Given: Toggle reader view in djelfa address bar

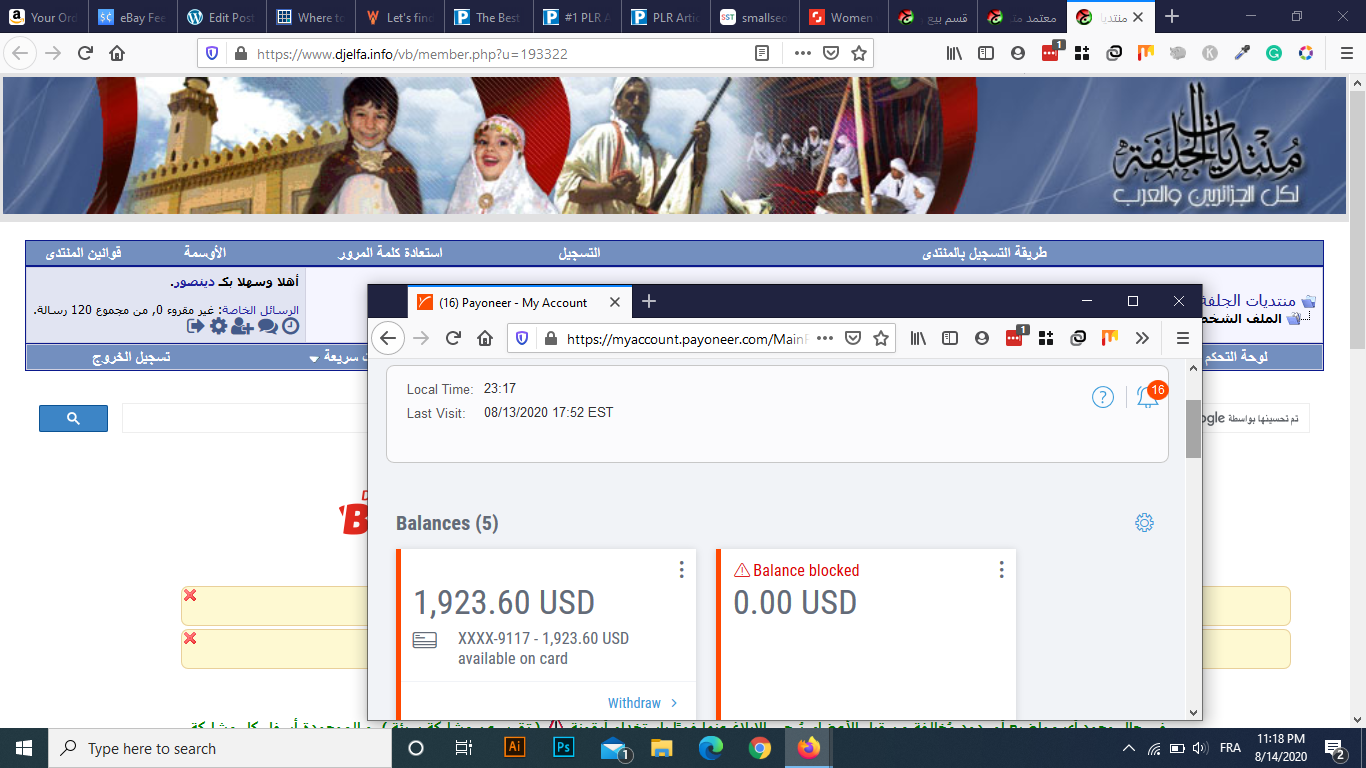Looking at the screenshot, I should [762, 54].
